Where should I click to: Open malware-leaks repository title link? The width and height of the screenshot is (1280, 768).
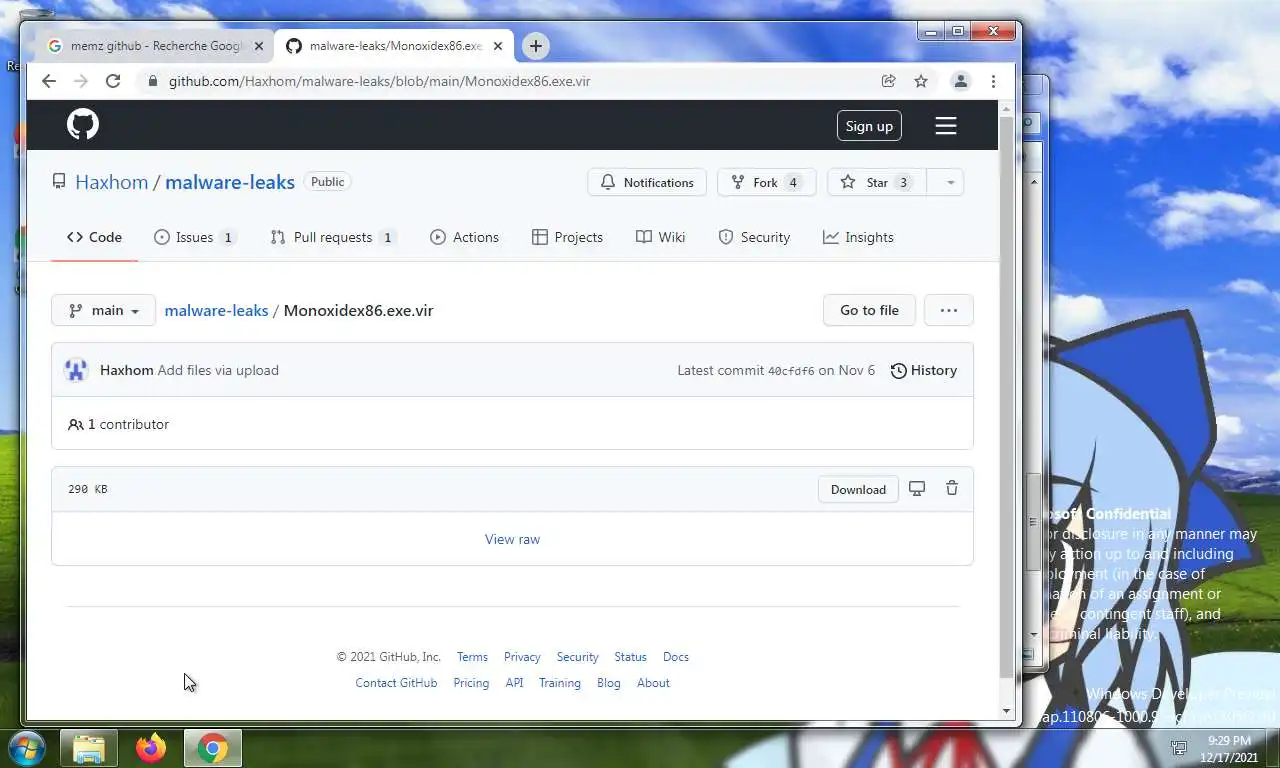pos(230,182)
